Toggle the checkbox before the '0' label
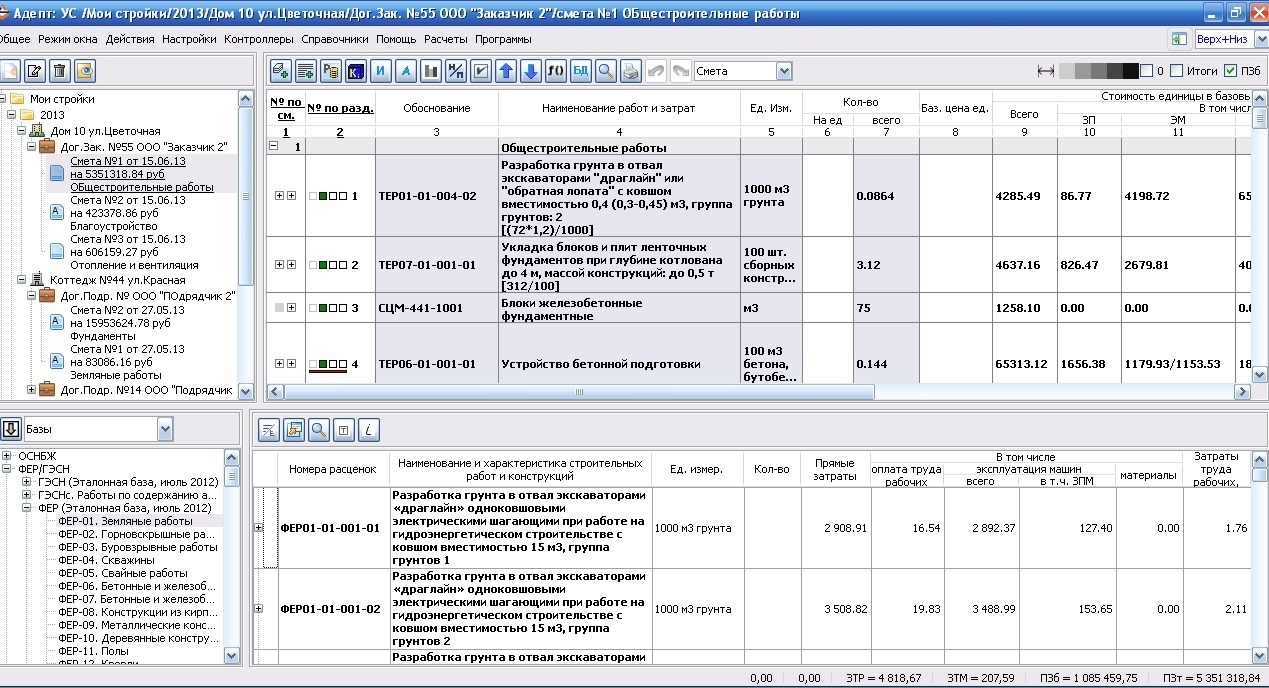1269x688 pixels. (1146, 71)
